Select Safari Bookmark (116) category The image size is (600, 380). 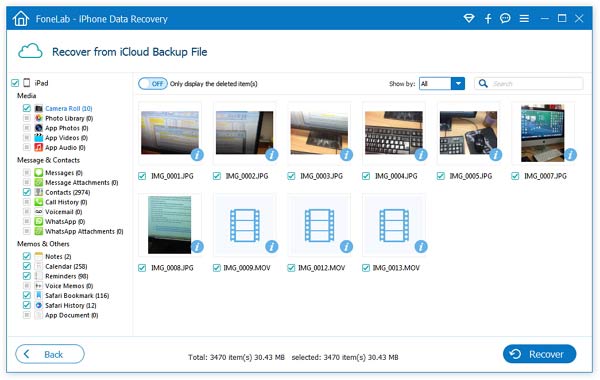(x=77, y=295)
